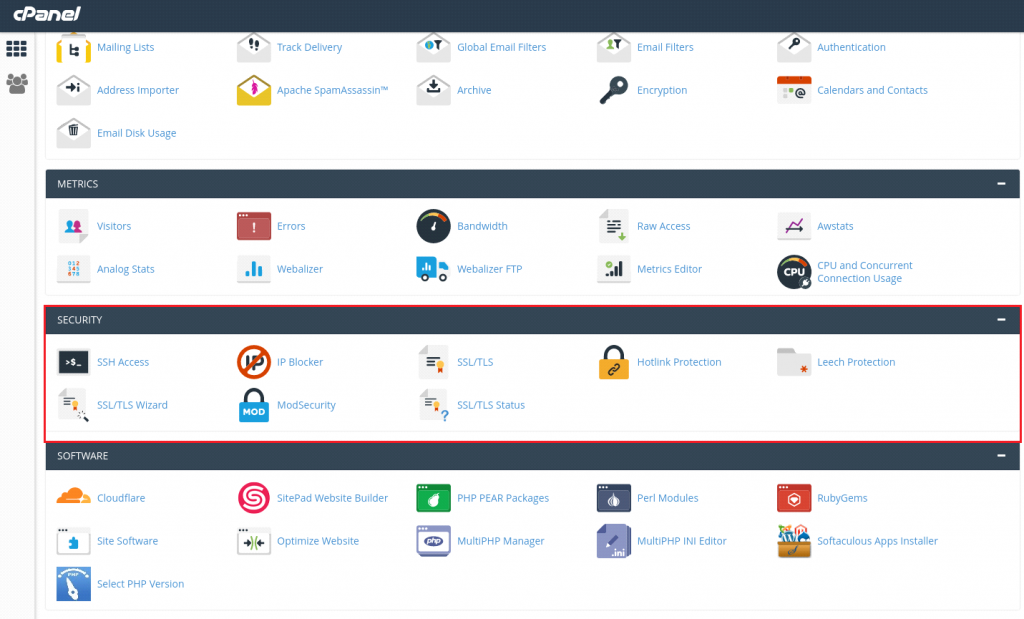Click the Address Importer link

(x=138, y=90)
